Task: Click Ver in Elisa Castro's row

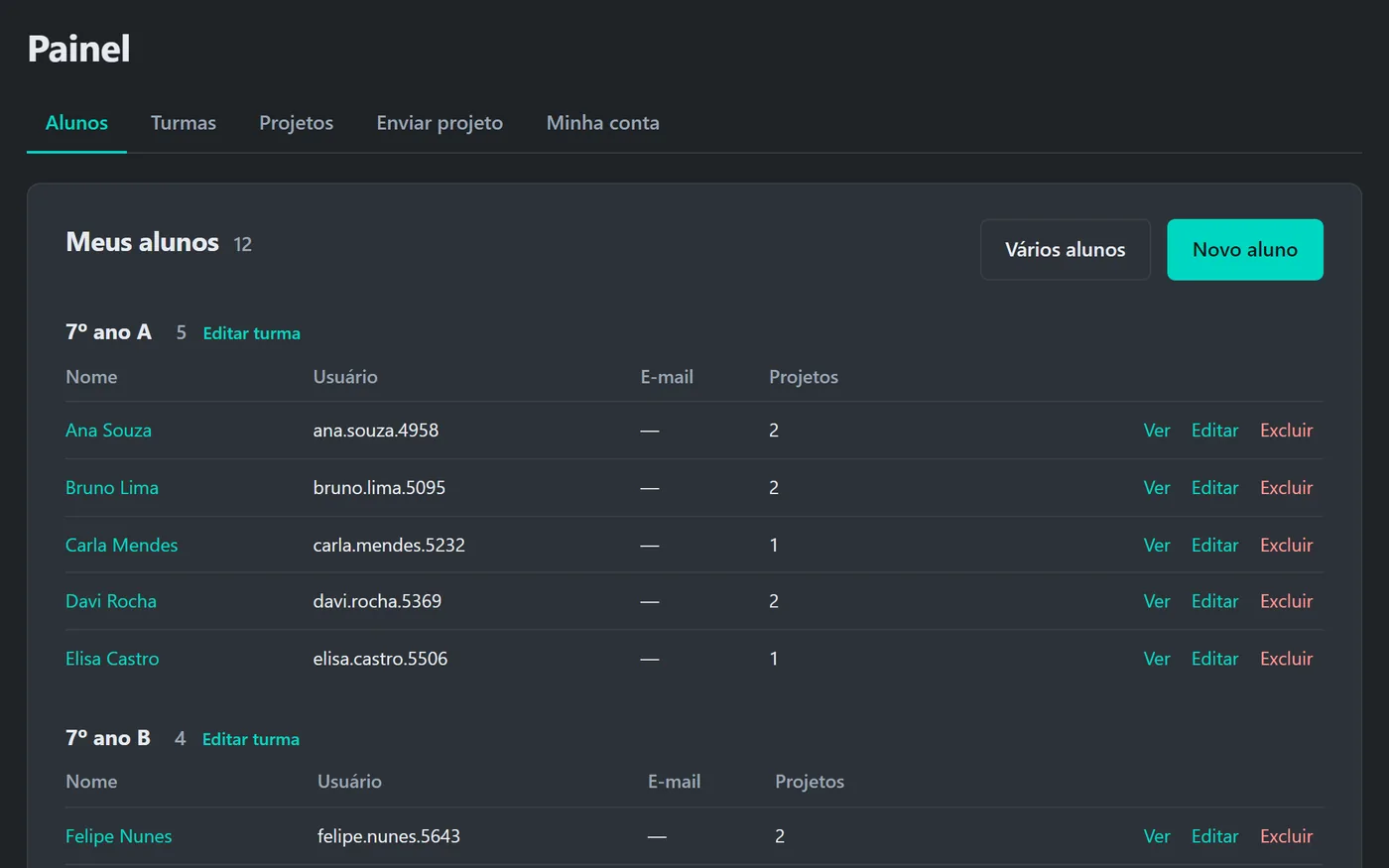Action: click(x=1157, y=659)
